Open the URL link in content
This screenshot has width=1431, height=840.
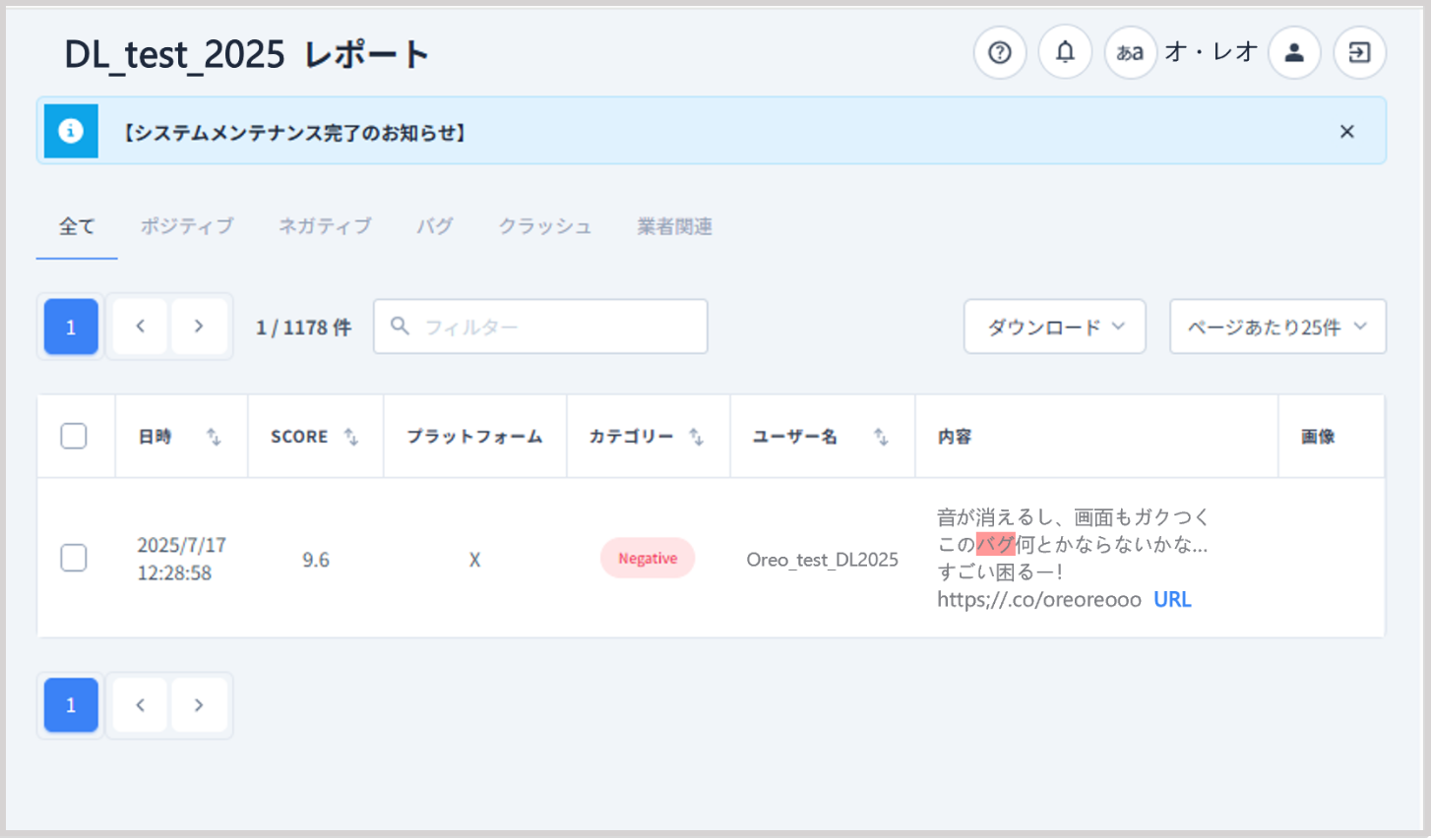click(1172, 599)
